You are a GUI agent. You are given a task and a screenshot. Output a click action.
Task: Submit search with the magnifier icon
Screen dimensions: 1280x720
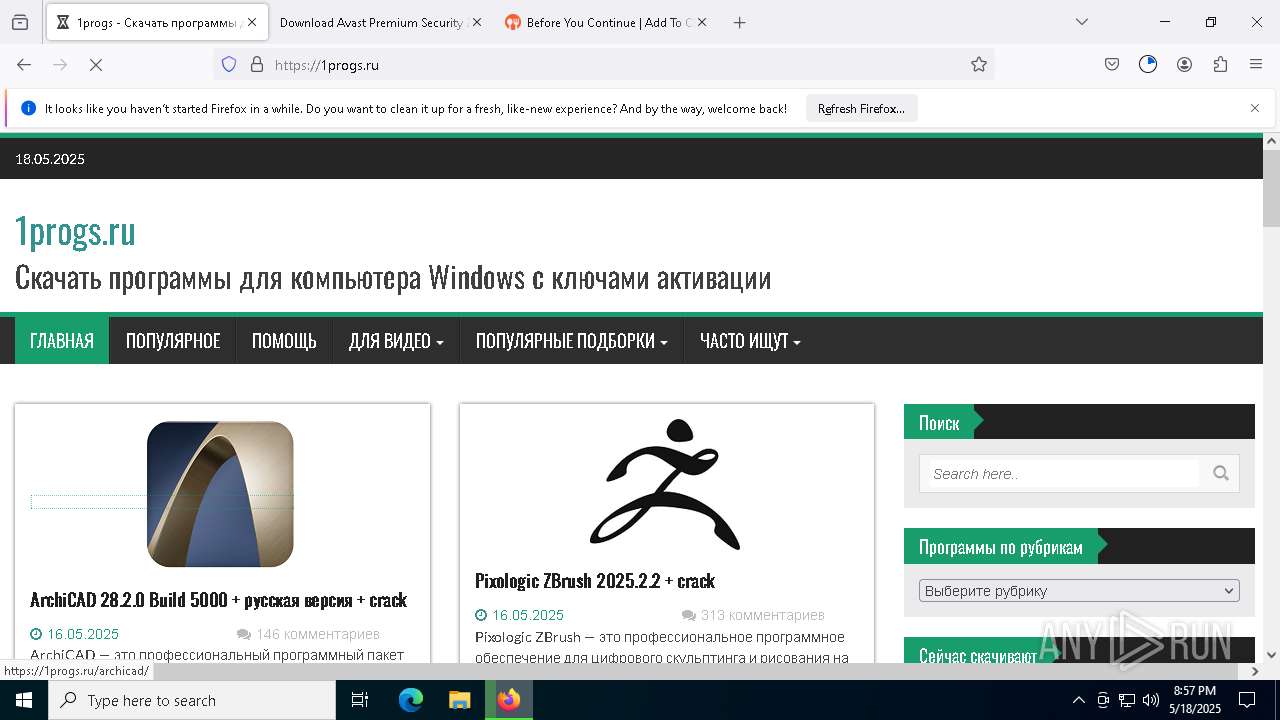[1221, 474]
